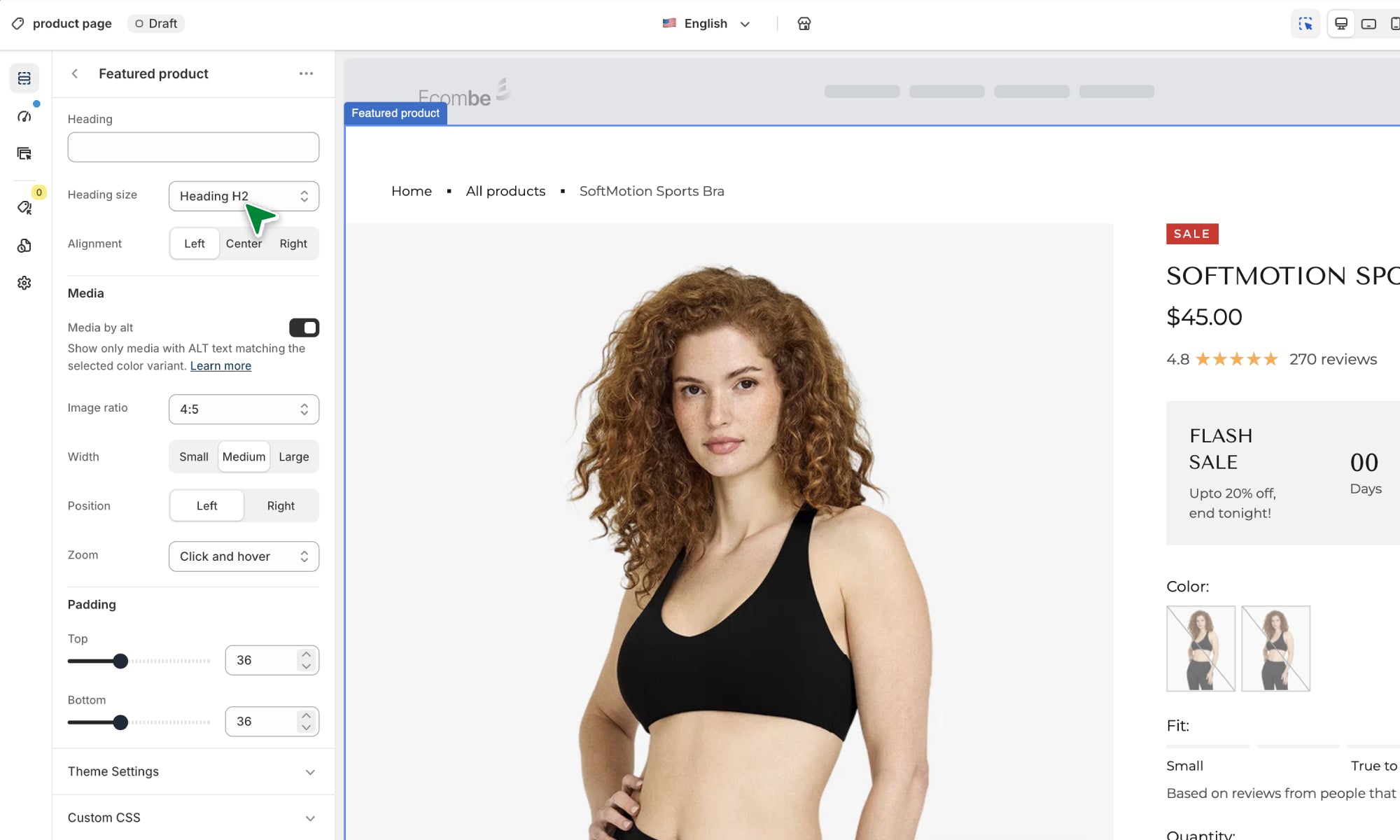The width and height of the screenshot is (1400, 840).
Task: Expand the Custom CSS section
Action: pos(193,818)
